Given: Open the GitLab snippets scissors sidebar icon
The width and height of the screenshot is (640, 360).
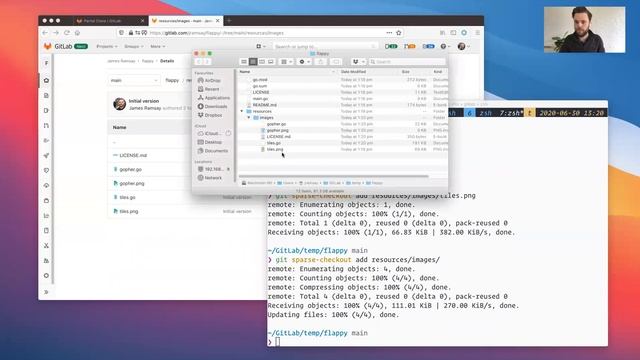Looking at the screenshot, I should click(46, 246).
